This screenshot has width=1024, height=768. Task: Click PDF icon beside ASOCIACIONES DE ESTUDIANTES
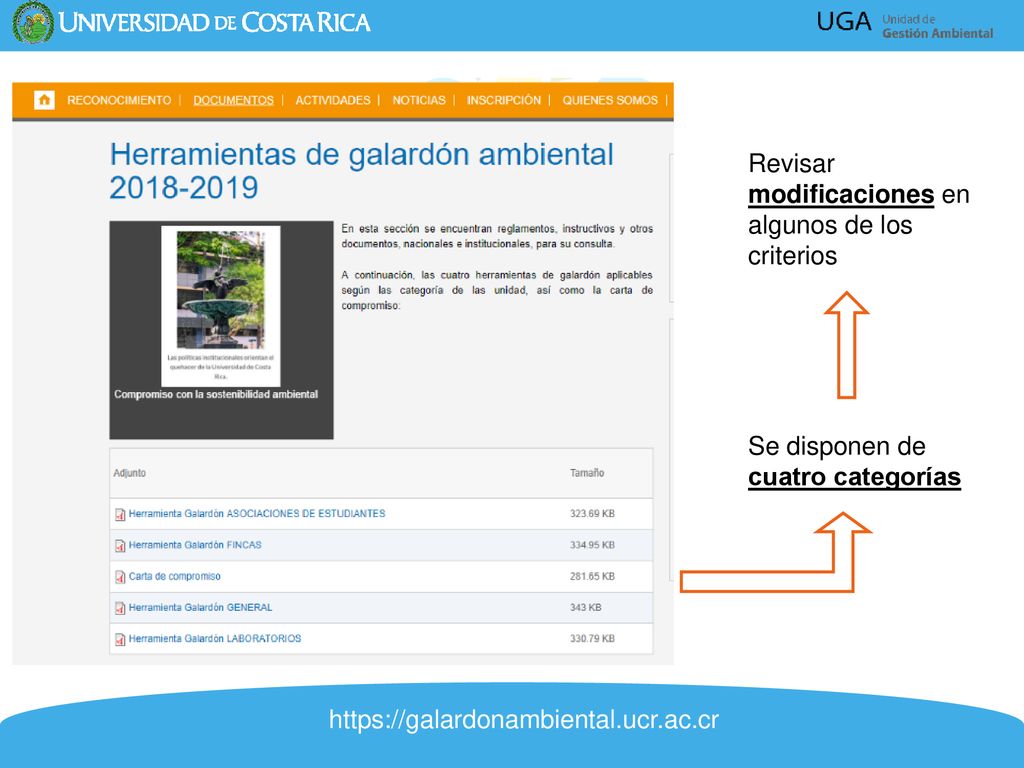pyautogui.click(x=120, y=515)
